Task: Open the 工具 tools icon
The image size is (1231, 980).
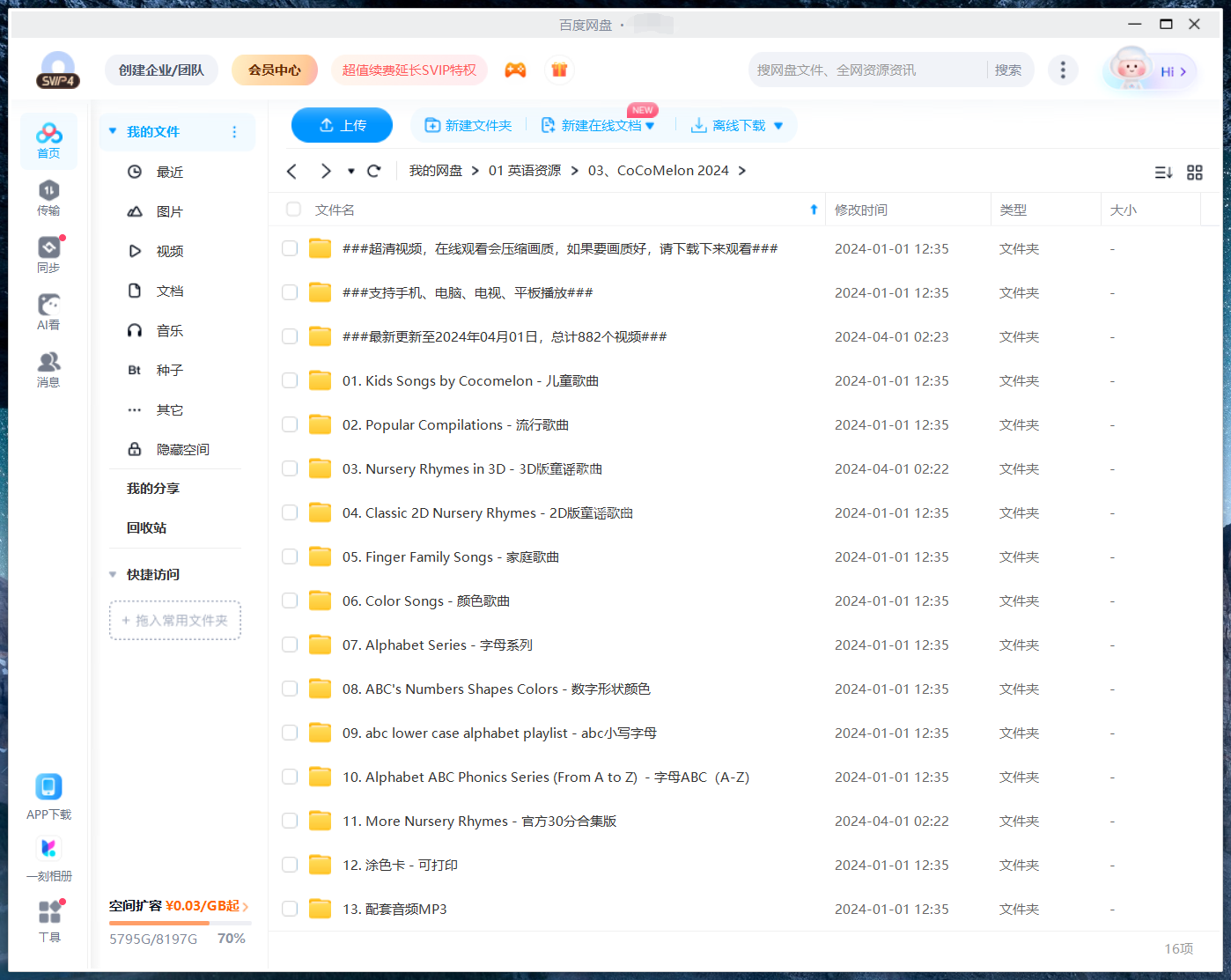Action: point(49,920)
